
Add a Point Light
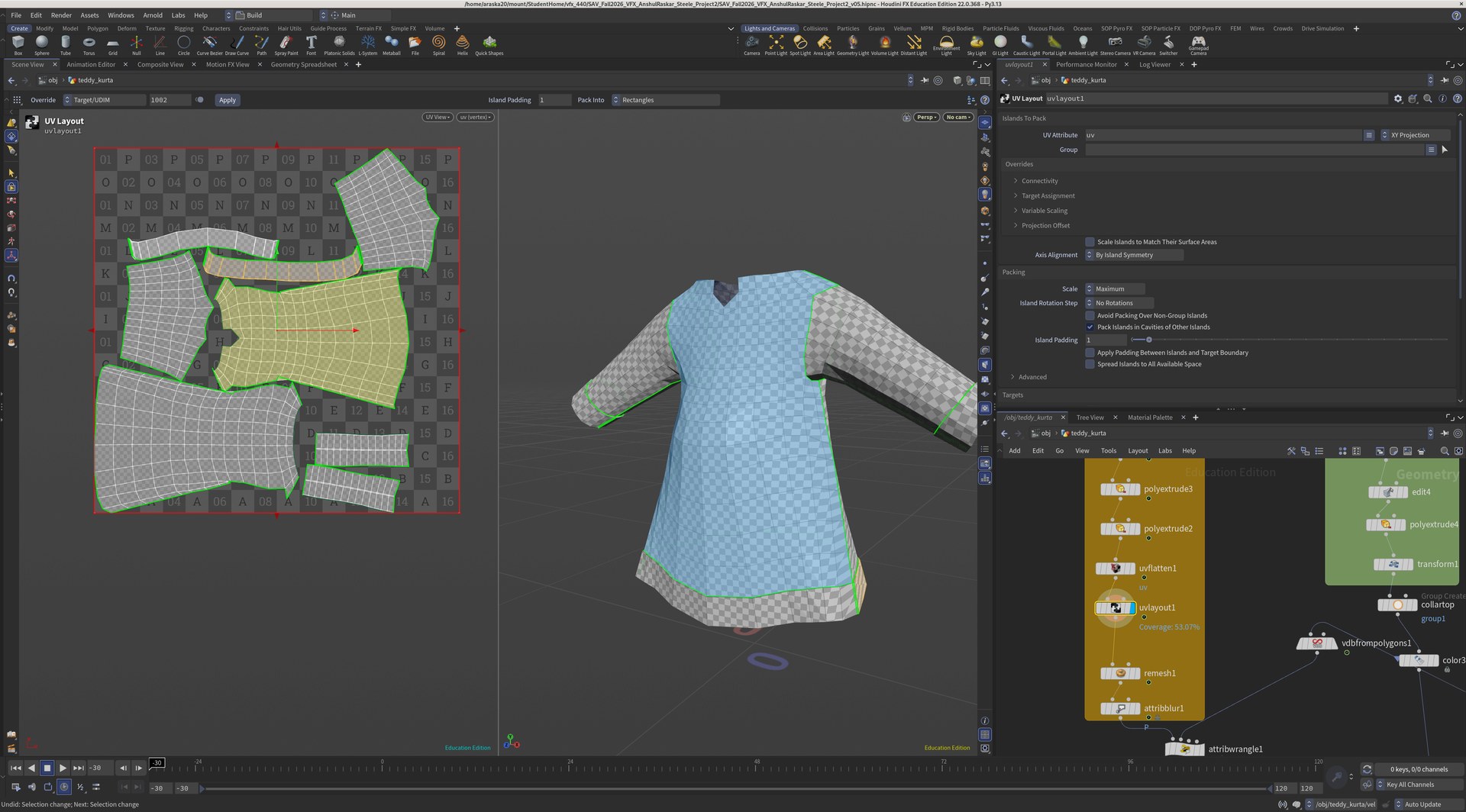coord(776,45)
